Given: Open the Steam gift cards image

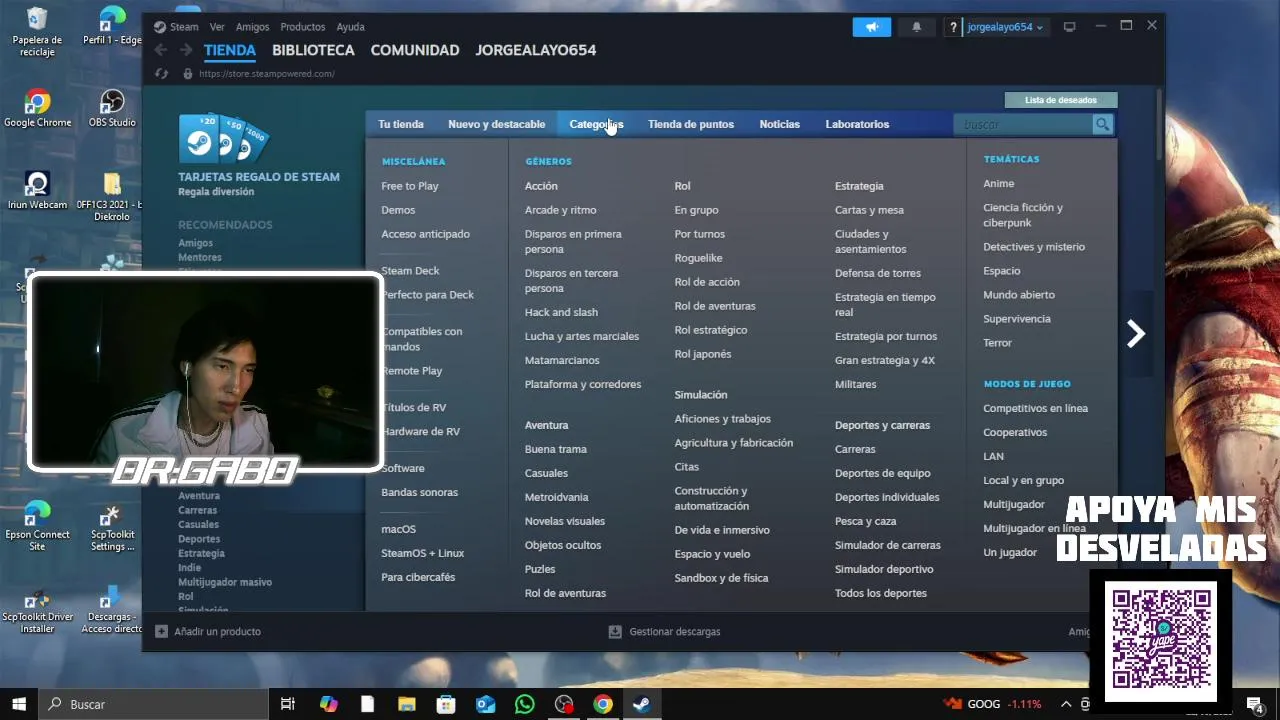Looking at the screenshot, I should [x=224, y=139].
